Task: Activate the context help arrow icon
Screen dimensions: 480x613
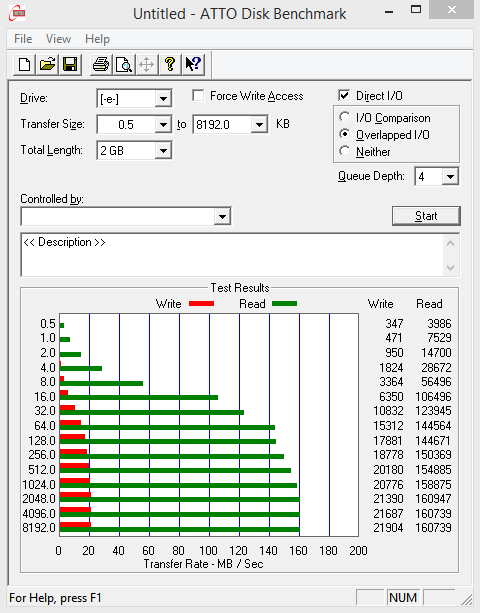Action: click(193, 64)
